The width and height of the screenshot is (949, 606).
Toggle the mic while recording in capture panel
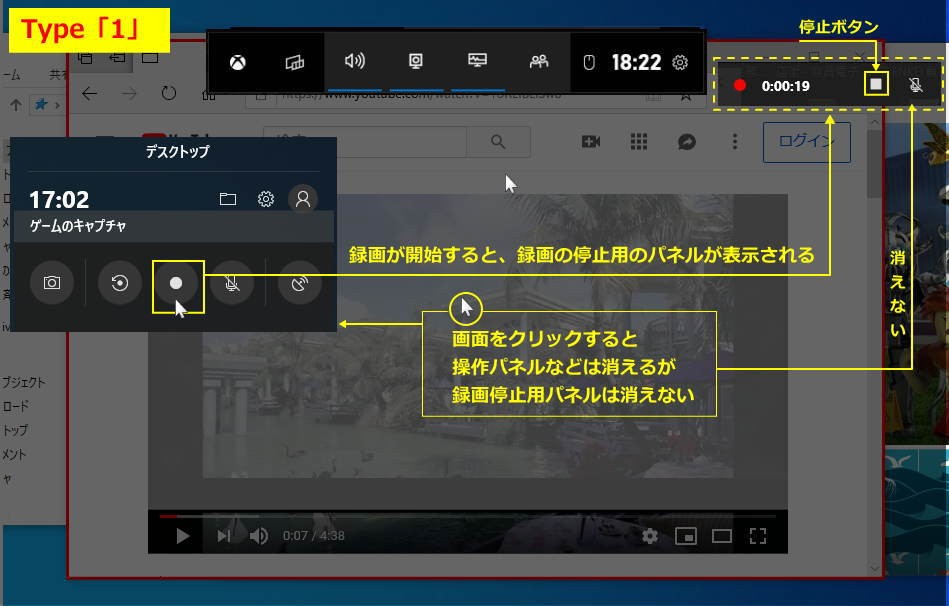click(232, 283)
